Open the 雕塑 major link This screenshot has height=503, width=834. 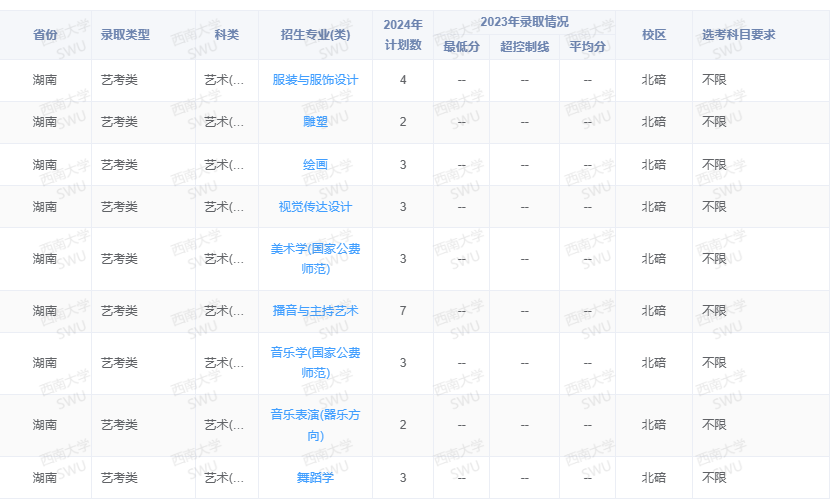[x=315, y=122]
